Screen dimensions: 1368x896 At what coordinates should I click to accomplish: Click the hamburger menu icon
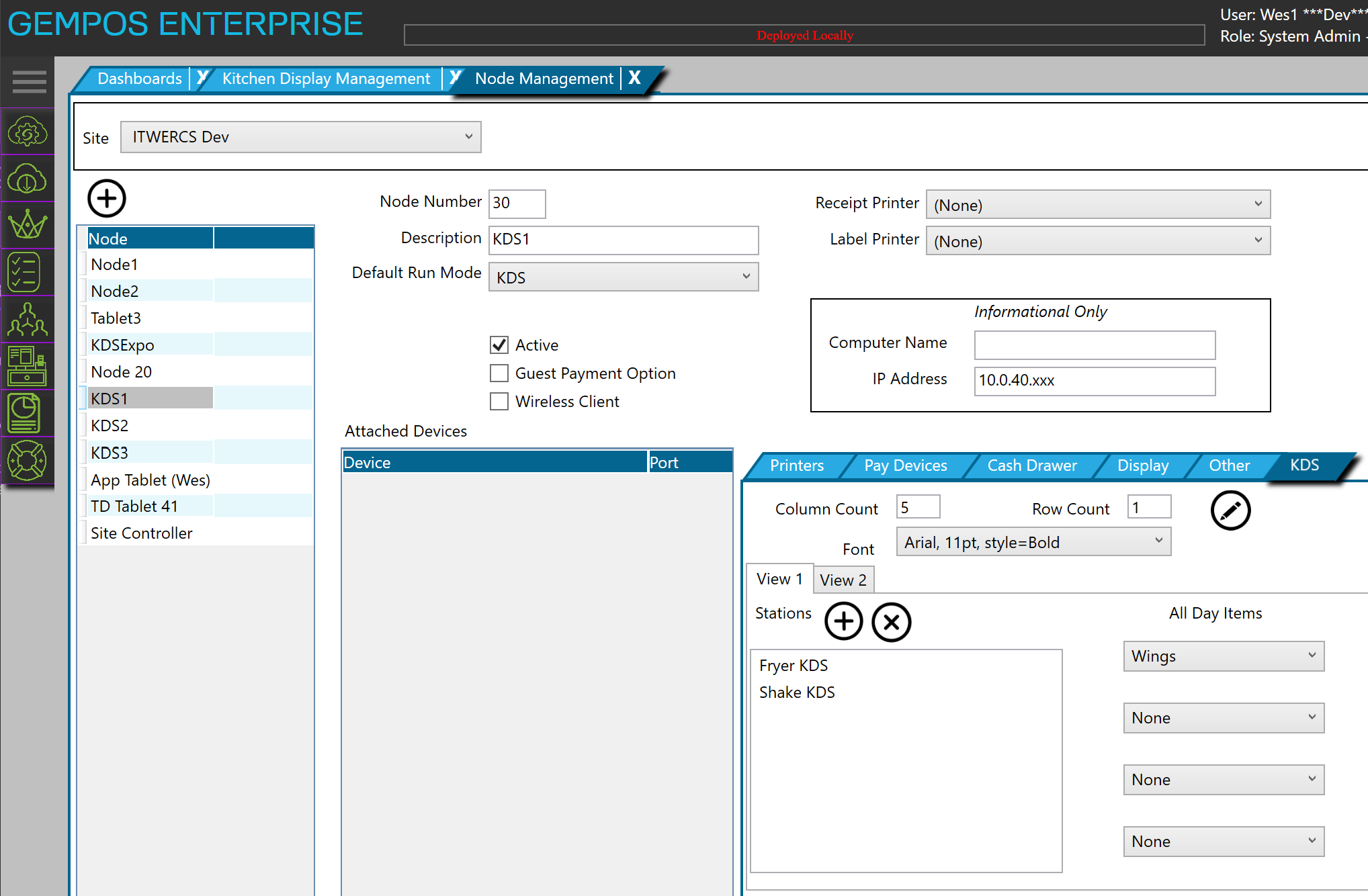tap(29, 82)
